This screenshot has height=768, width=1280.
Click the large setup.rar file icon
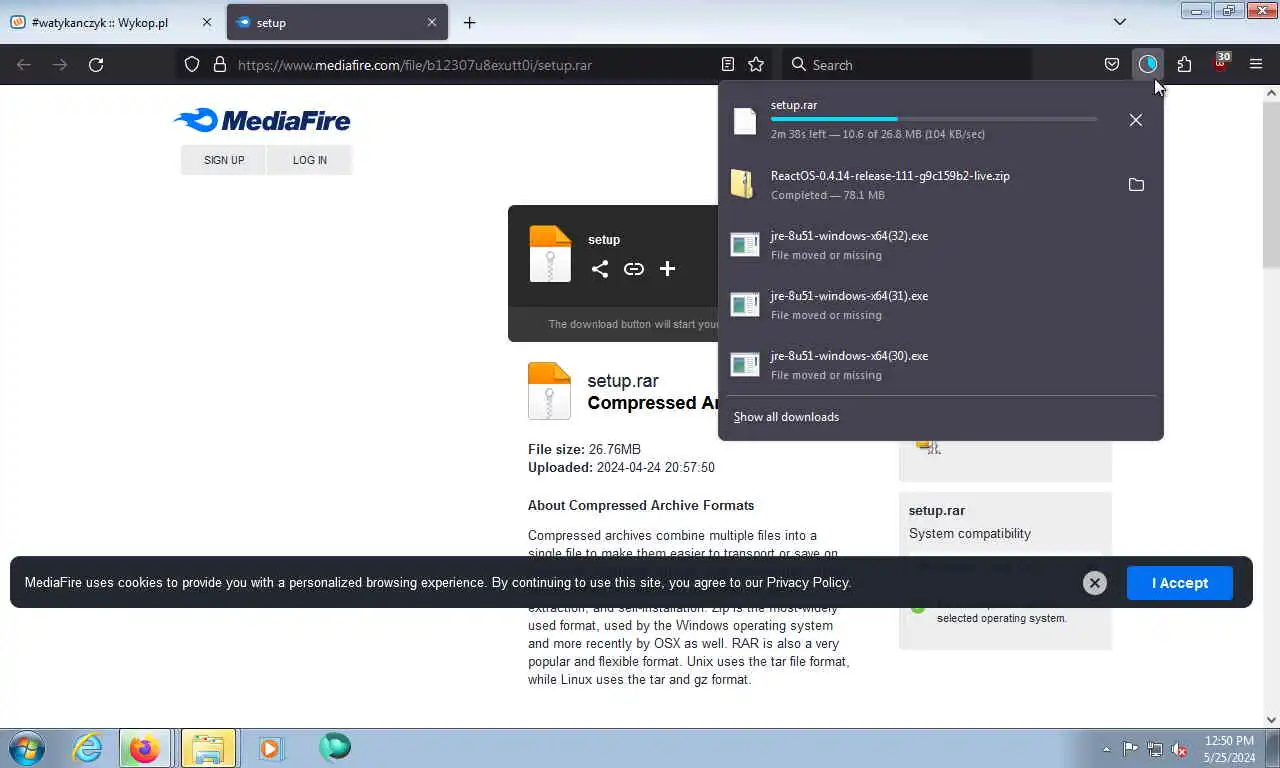549,390
